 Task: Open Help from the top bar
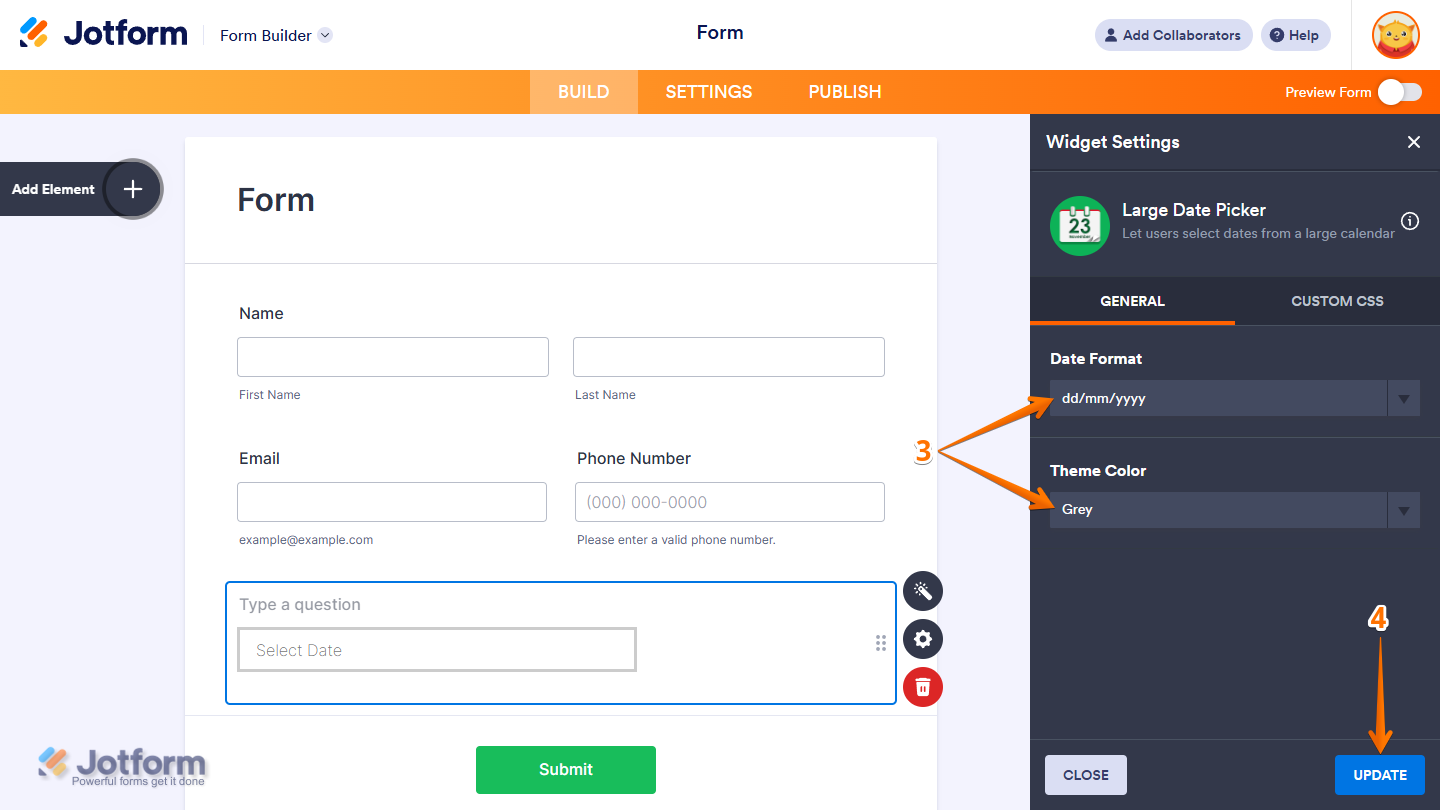[1295, 35]
